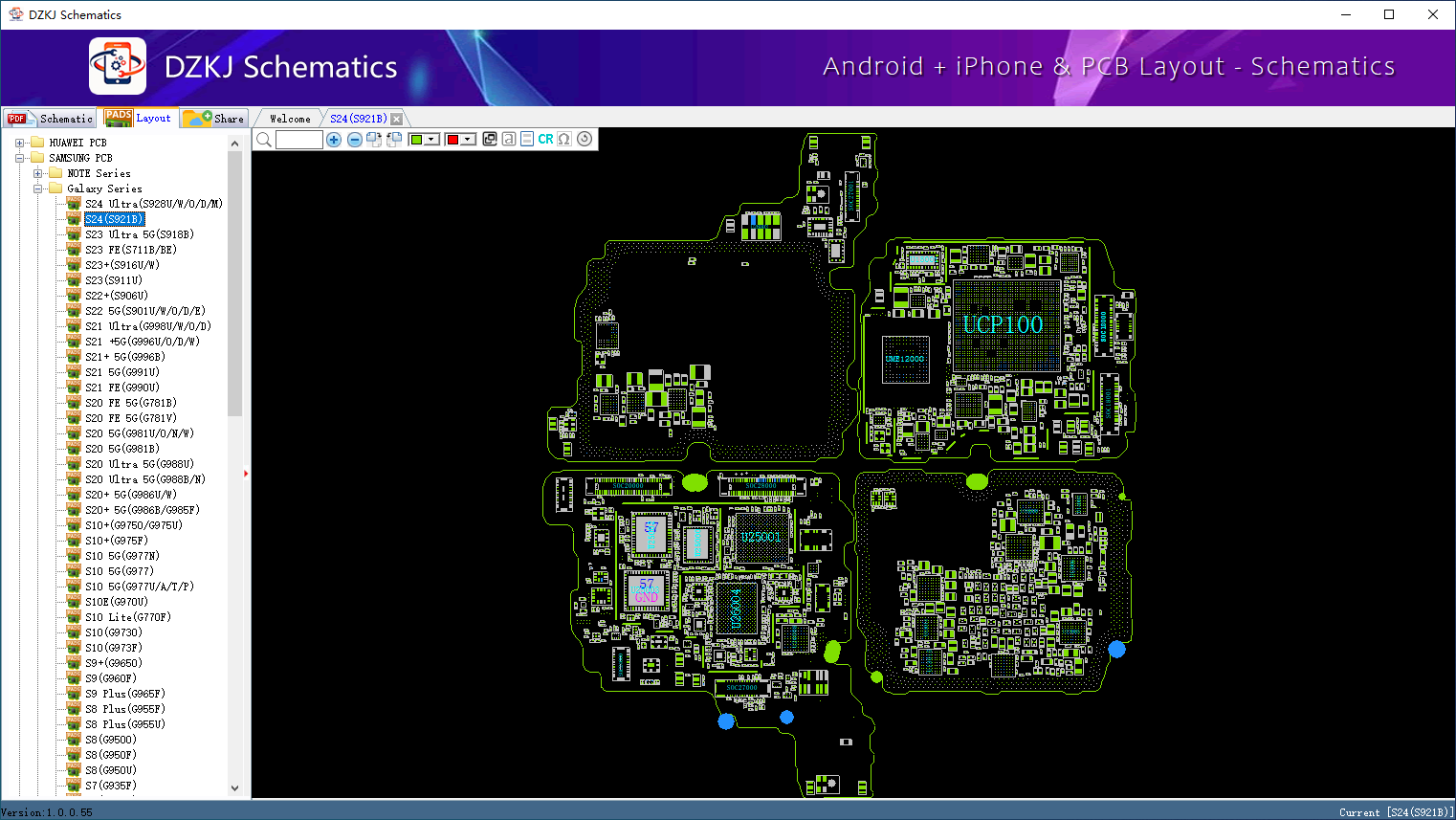
Task: Expand the NOTE Series tree node
Action: point(37,173)
